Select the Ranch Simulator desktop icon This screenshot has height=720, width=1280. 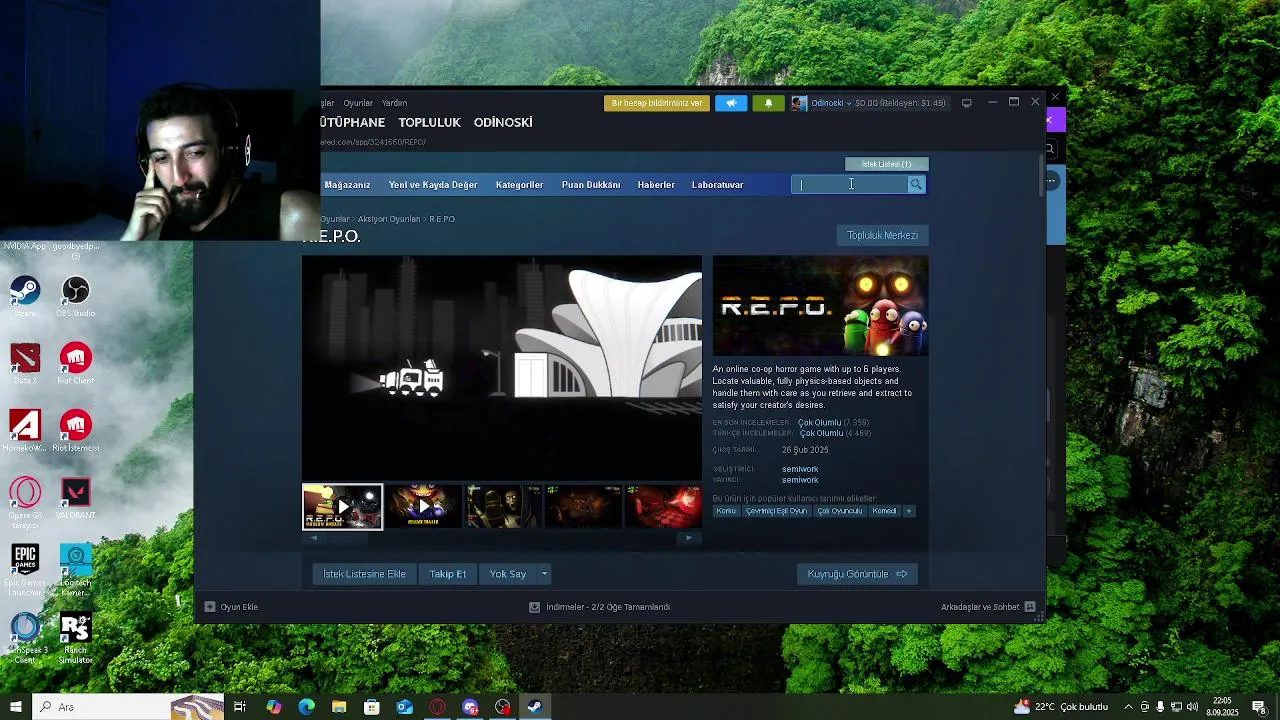pos(75,639)
